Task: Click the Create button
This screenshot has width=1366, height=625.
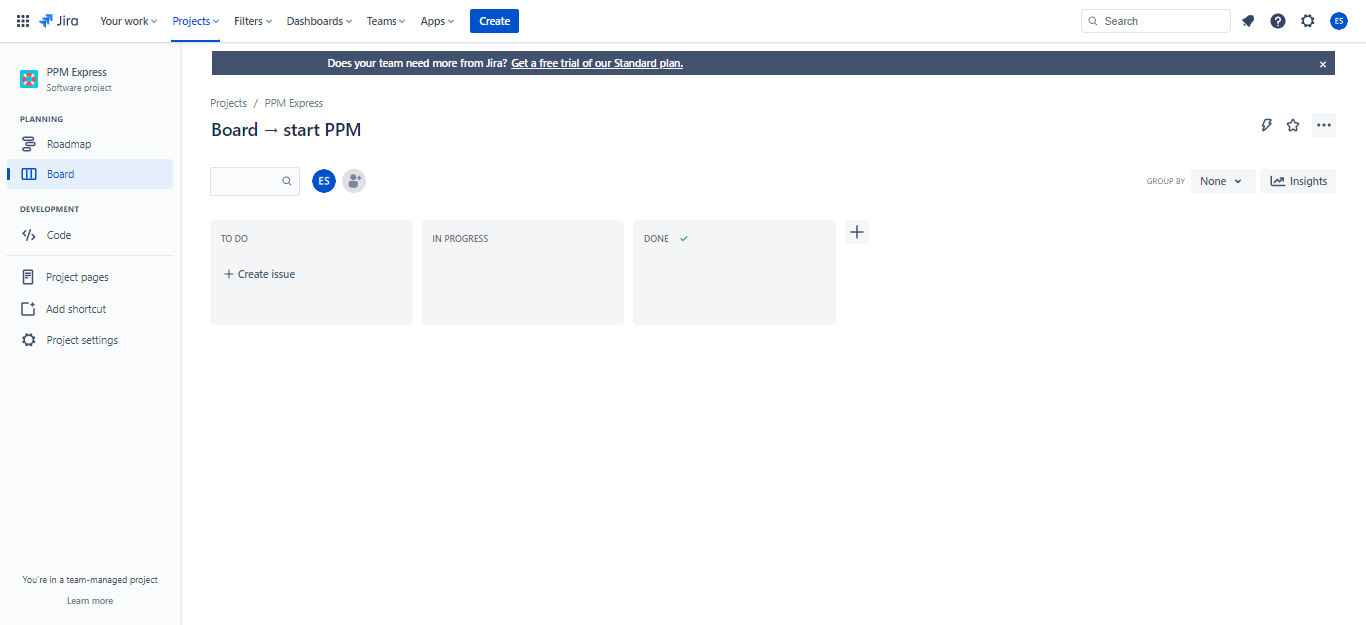Action: 494,21
